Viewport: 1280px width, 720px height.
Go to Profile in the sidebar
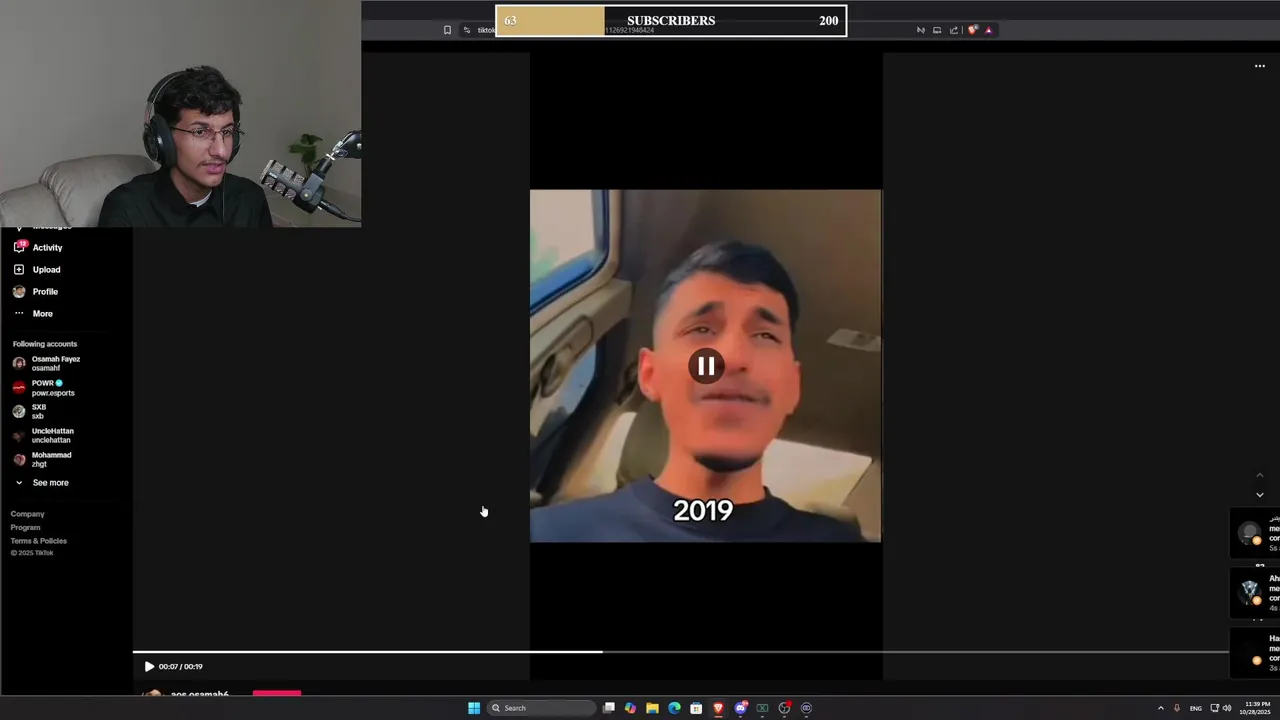pos(36,292)
